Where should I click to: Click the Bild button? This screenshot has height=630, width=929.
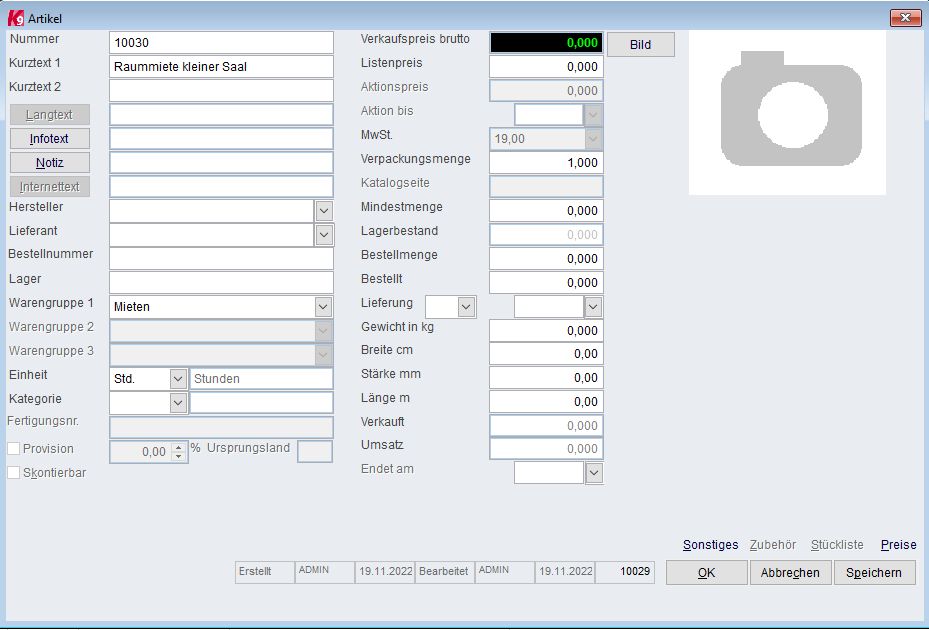point(640,44)
